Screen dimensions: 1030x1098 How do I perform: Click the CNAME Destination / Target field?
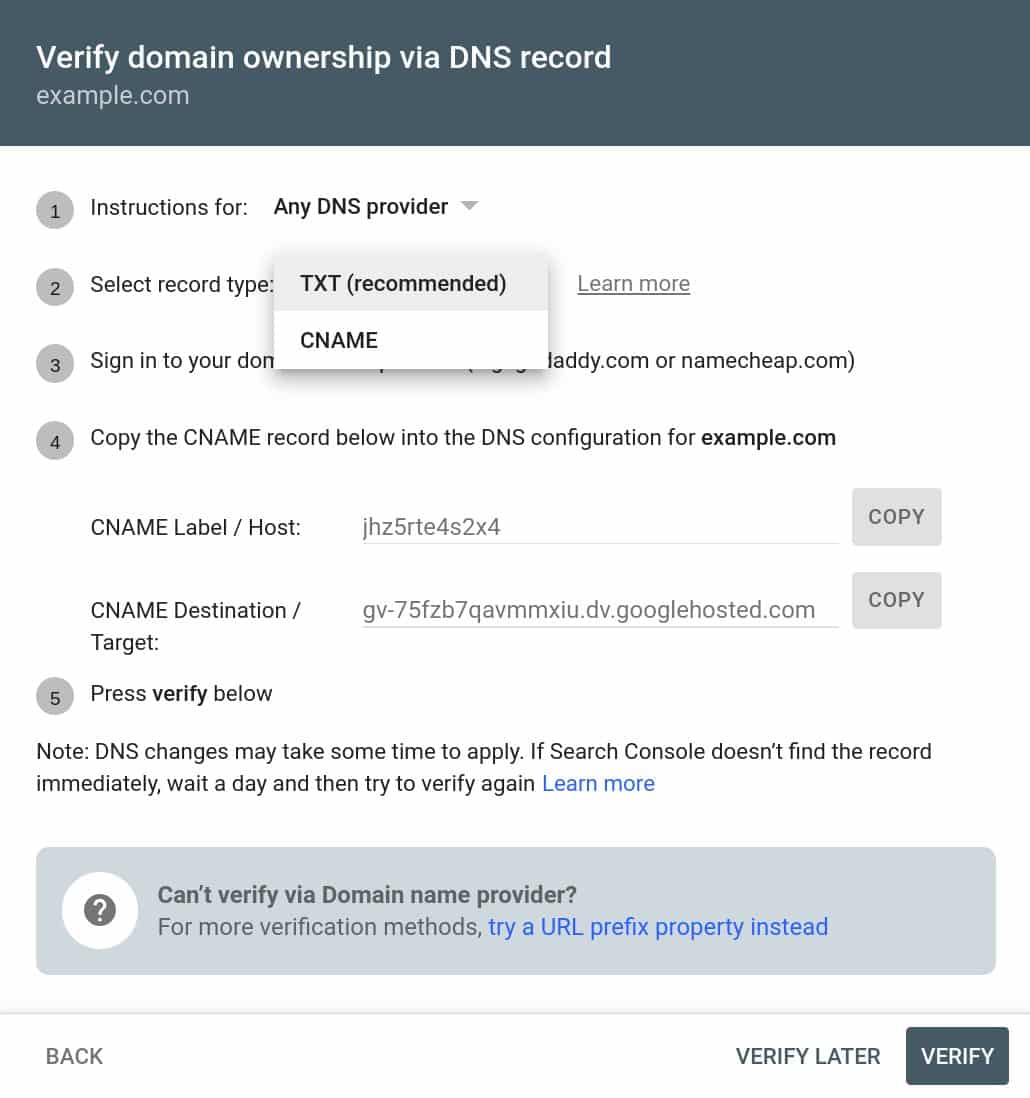pos(598,610)
